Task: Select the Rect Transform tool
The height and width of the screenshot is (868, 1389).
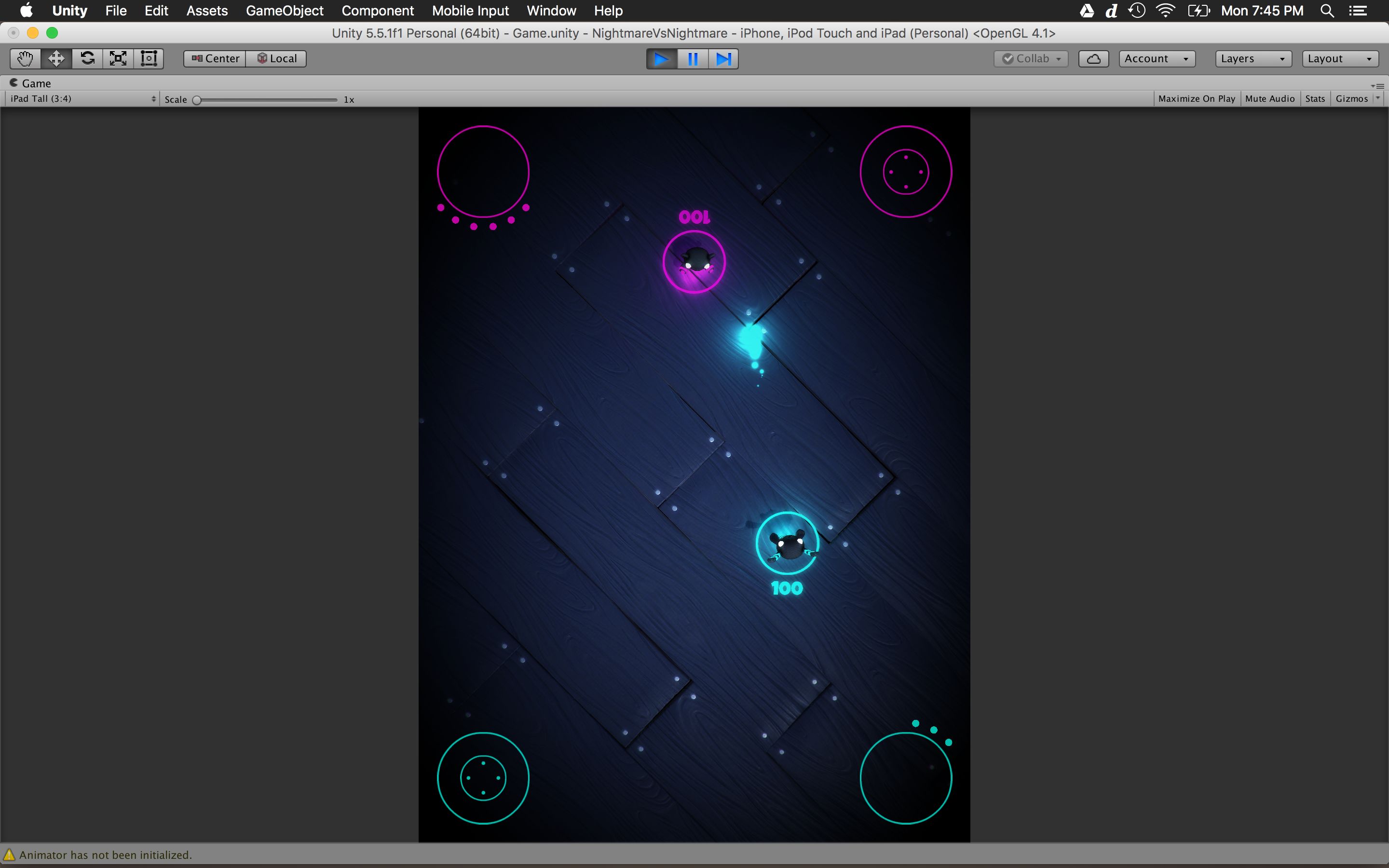Action: point(149,58)
